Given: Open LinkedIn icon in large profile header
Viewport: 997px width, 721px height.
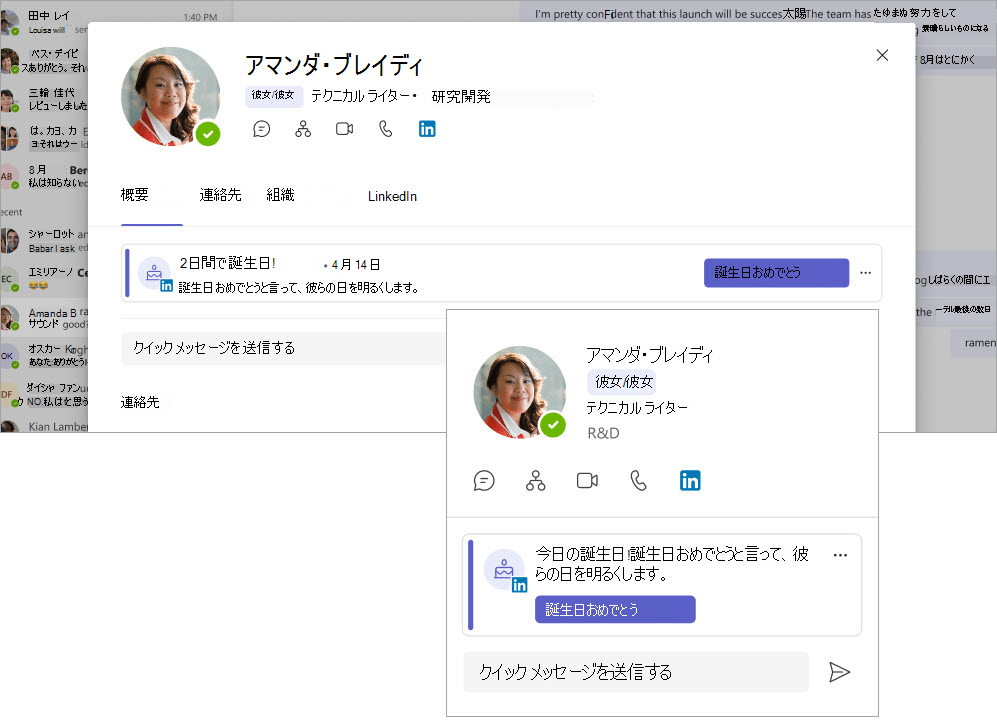Looking at the screenshot, I should [x=427, y=129].
